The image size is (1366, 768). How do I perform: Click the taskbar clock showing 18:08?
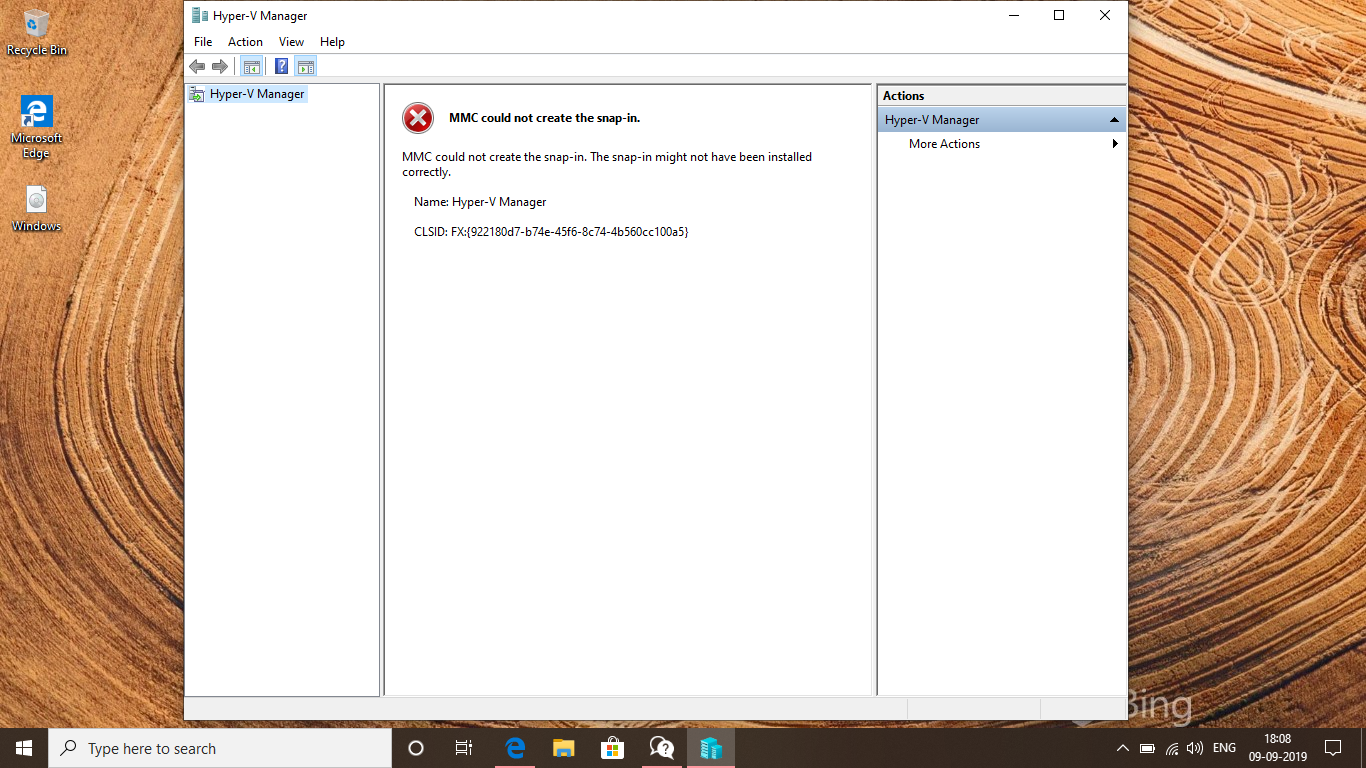click(x=1277, y=748)
